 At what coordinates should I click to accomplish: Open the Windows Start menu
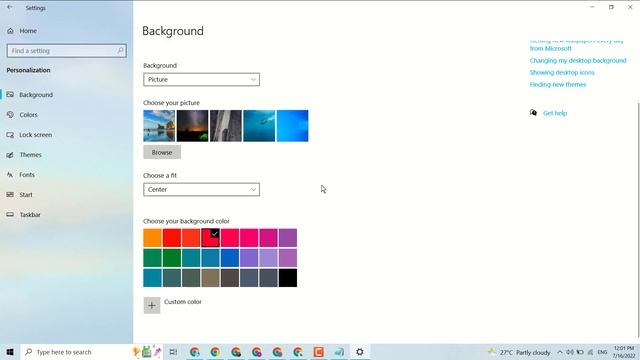pyautogui.click(x=10, y=352)
